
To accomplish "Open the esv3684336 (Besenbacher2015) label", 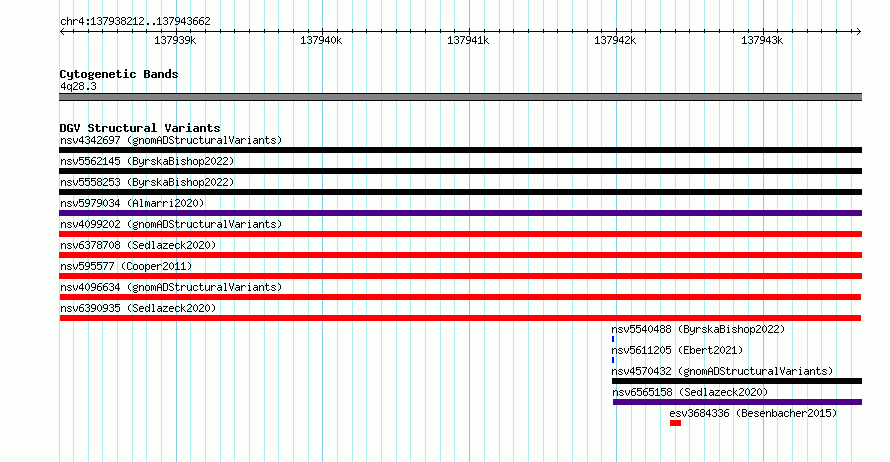I will coord(753,413).
